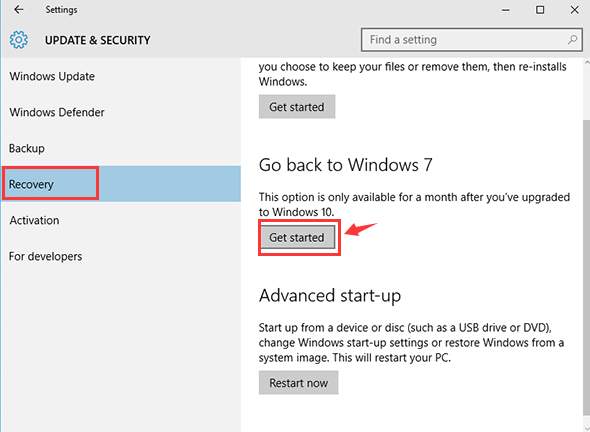This screenshot has width=590, height=432.
Task: Click the back arrow in title bar
Action: (x=18, y=10)
